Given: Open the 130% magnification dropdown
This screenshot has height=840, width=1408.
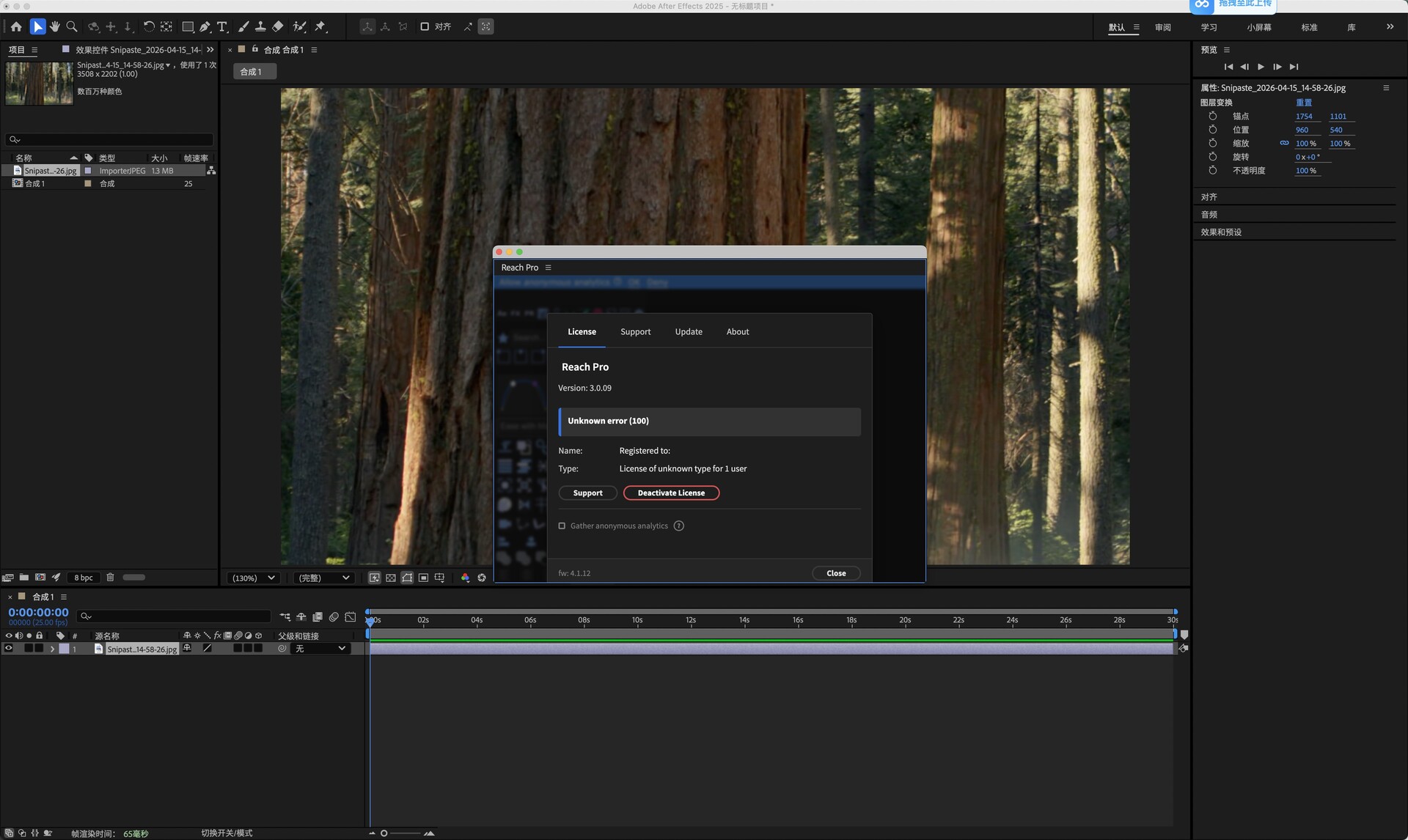Looking at the screenshot, I should (254, 578).
